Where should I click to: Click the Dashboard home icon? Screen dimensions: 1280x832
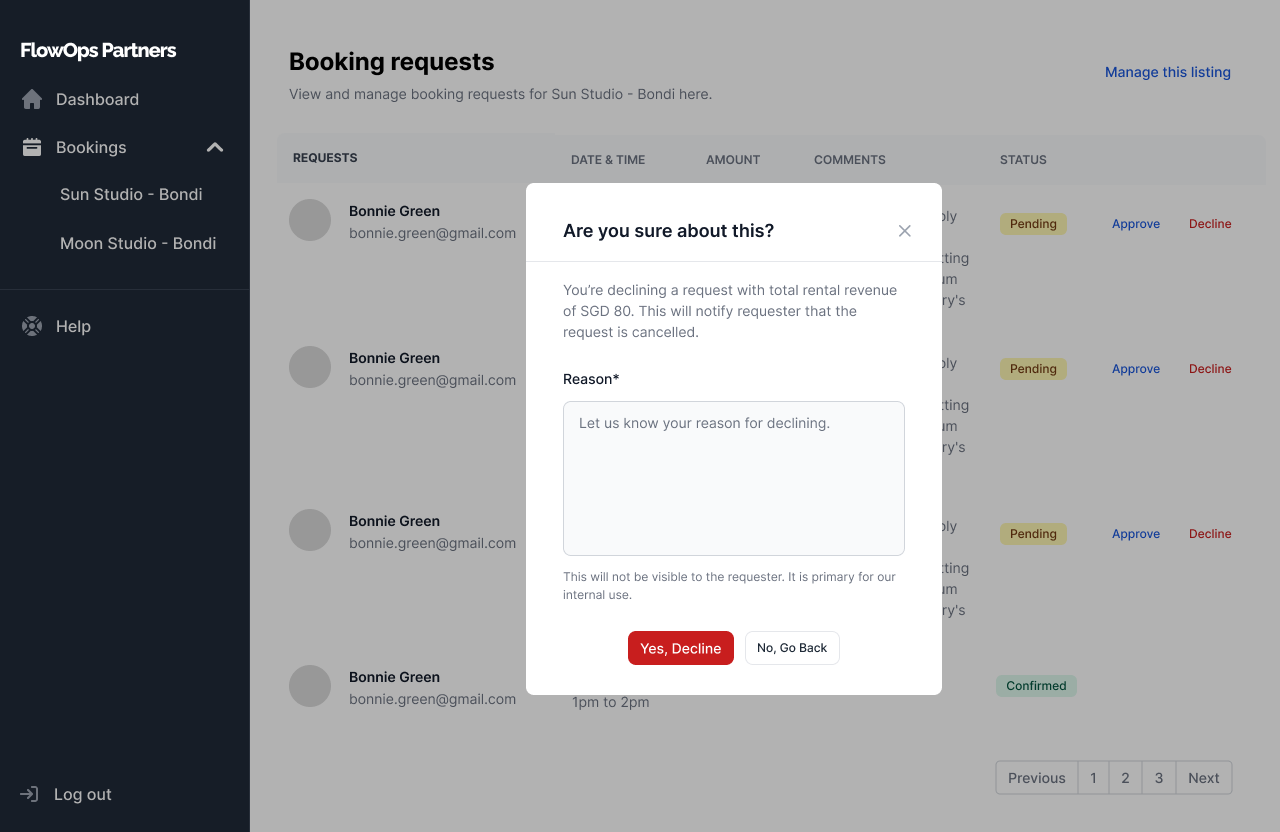point(32,99)
